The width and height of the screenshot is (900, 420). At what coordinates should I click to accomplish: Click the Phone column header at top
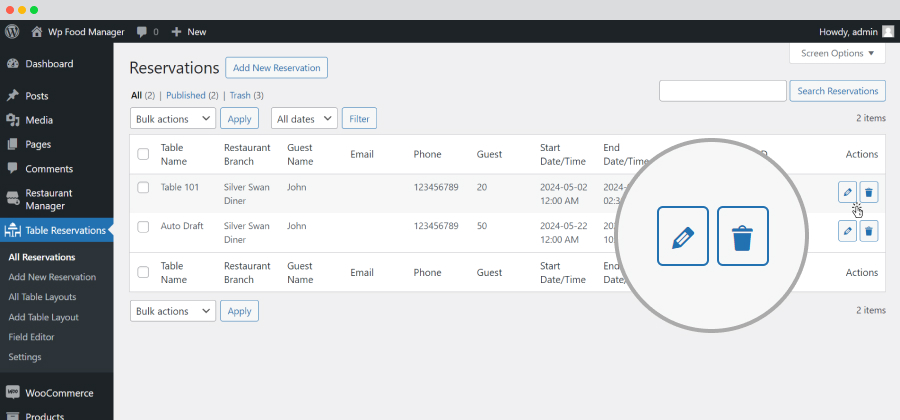pos(428,154)
